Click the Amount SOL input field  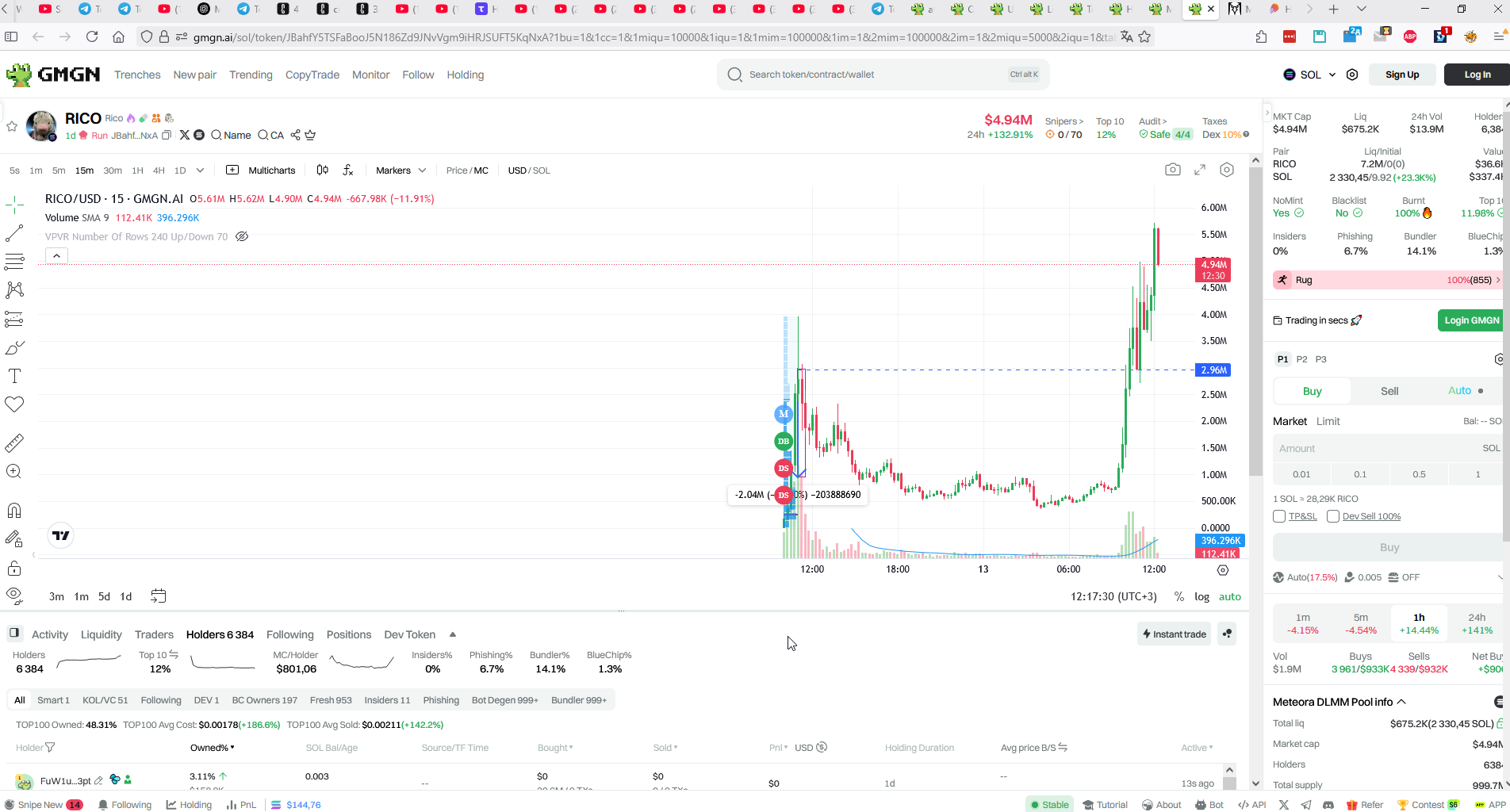[1388, 448]
